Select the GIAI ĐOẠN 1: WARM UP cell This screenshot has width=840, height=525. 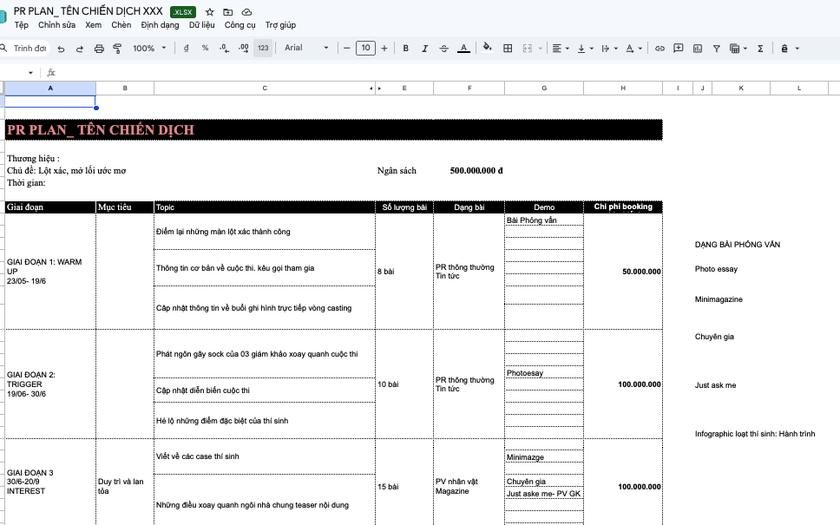(x=50, y=271)
